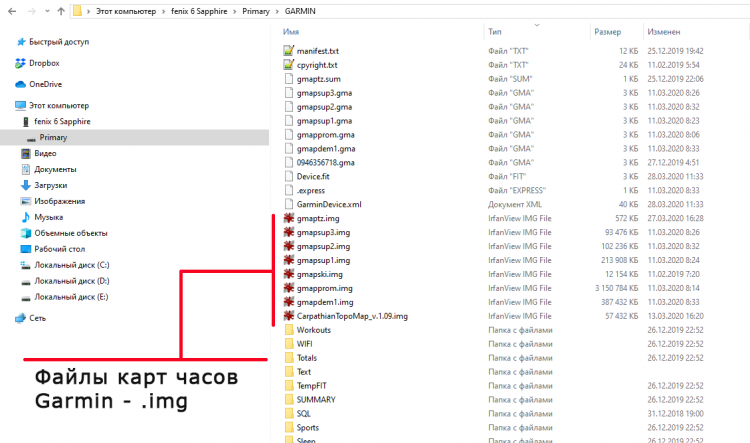Click the CarpathianTopoMap_v.1.09.img icon
This screenshot has width=750, height=443.
pyautogui.click(x=288, y=316)
